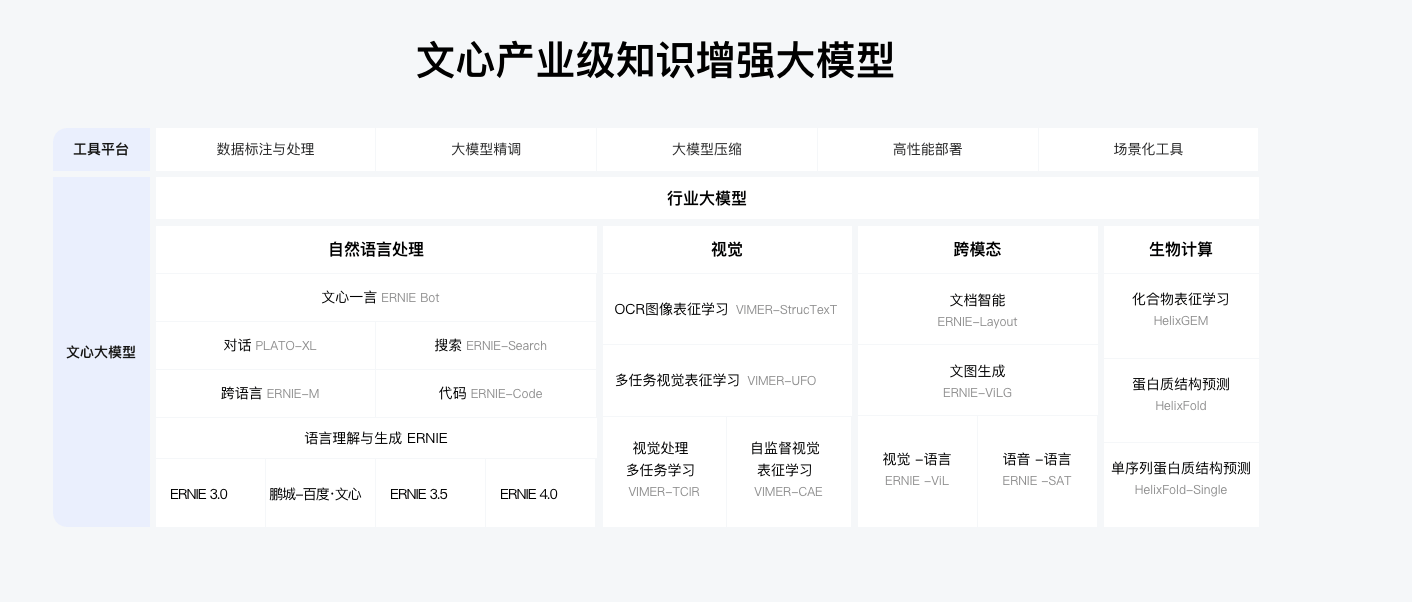Open 数据标注与处理 tool cell
This screenshot has width=1412, height=602.
(266, 149)
